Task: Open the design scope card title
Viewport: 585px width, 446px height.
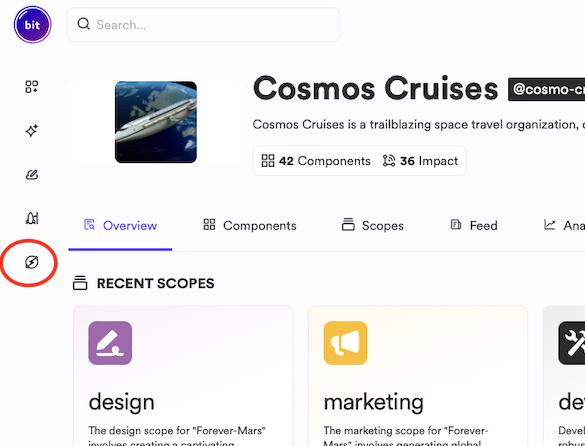Action: click(x=122, y=402)
